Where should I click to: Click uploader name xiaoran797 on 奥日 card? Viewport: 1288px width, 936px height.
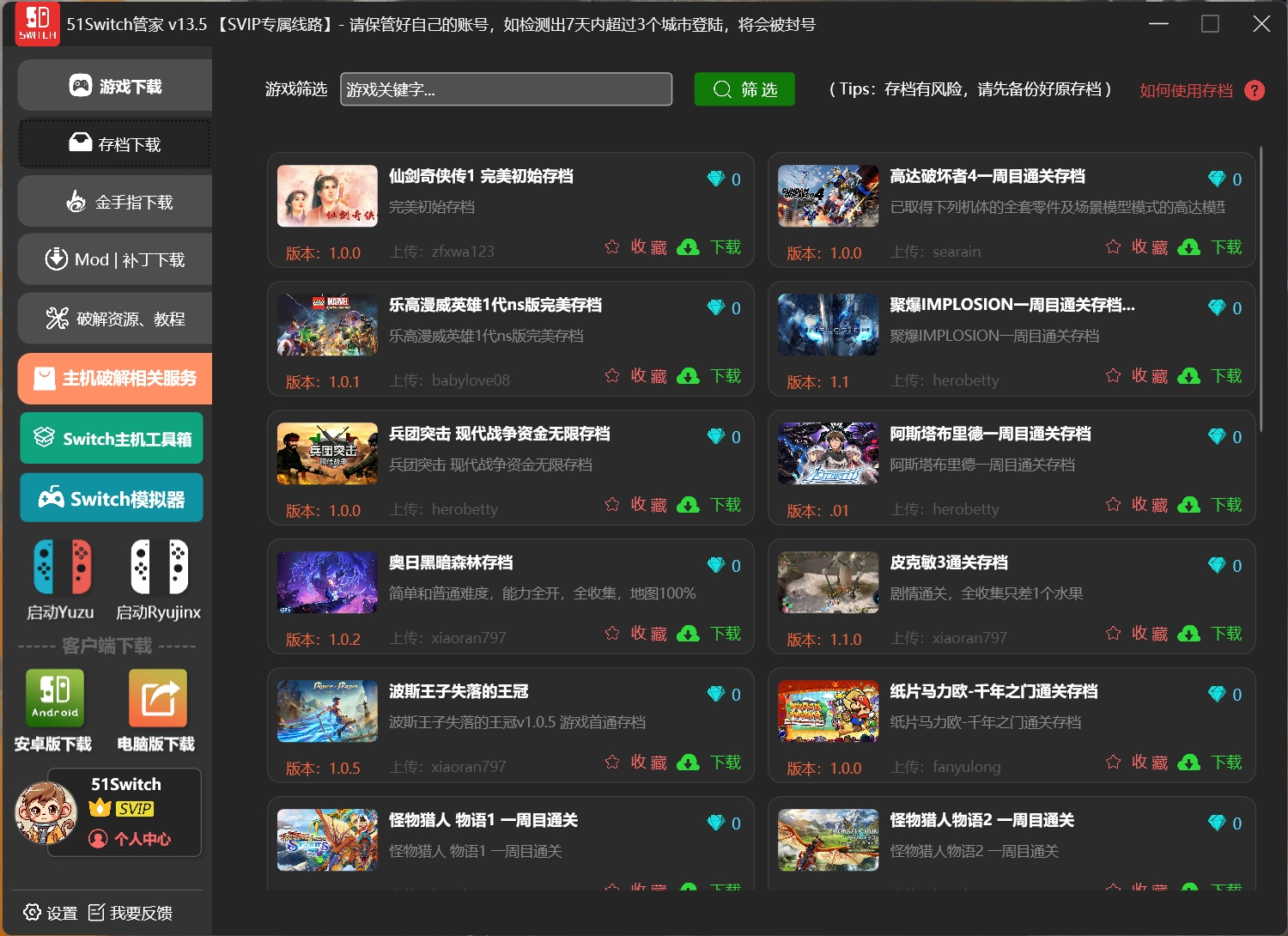(469, 638)
